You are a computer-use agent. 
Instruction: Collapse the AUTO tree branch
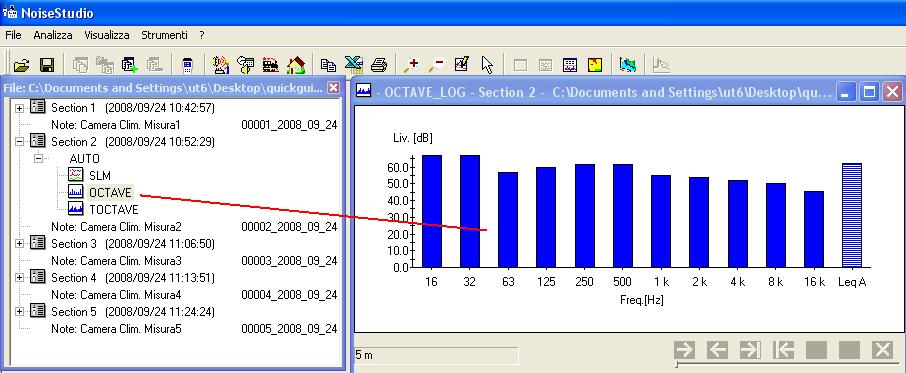pyautogui.click(x=38, y=158)
